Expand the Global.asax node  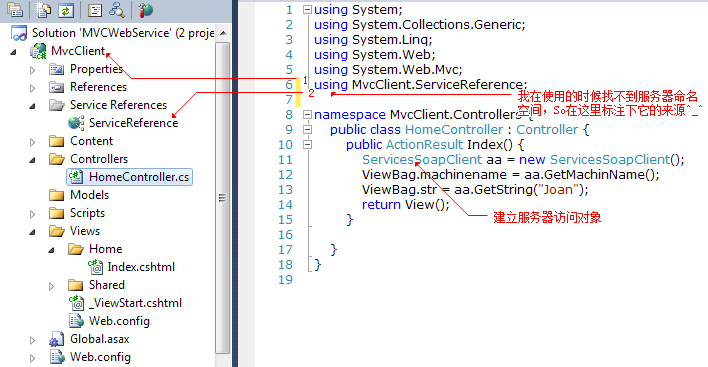tap(33, 340)
